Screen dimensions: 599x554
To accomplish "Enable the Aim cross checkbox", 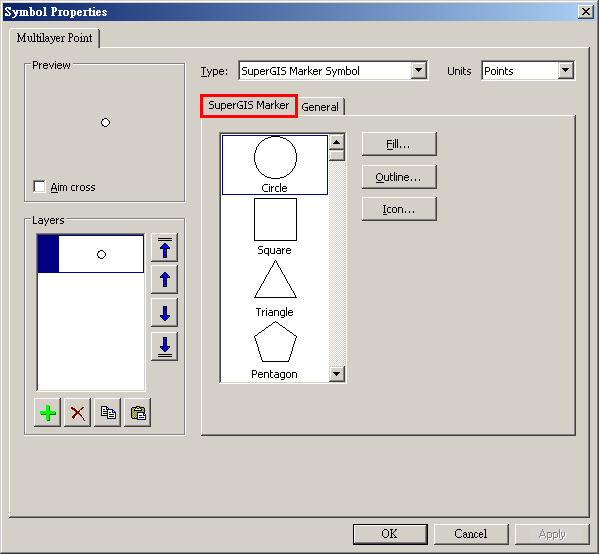I will pos(39,186).
